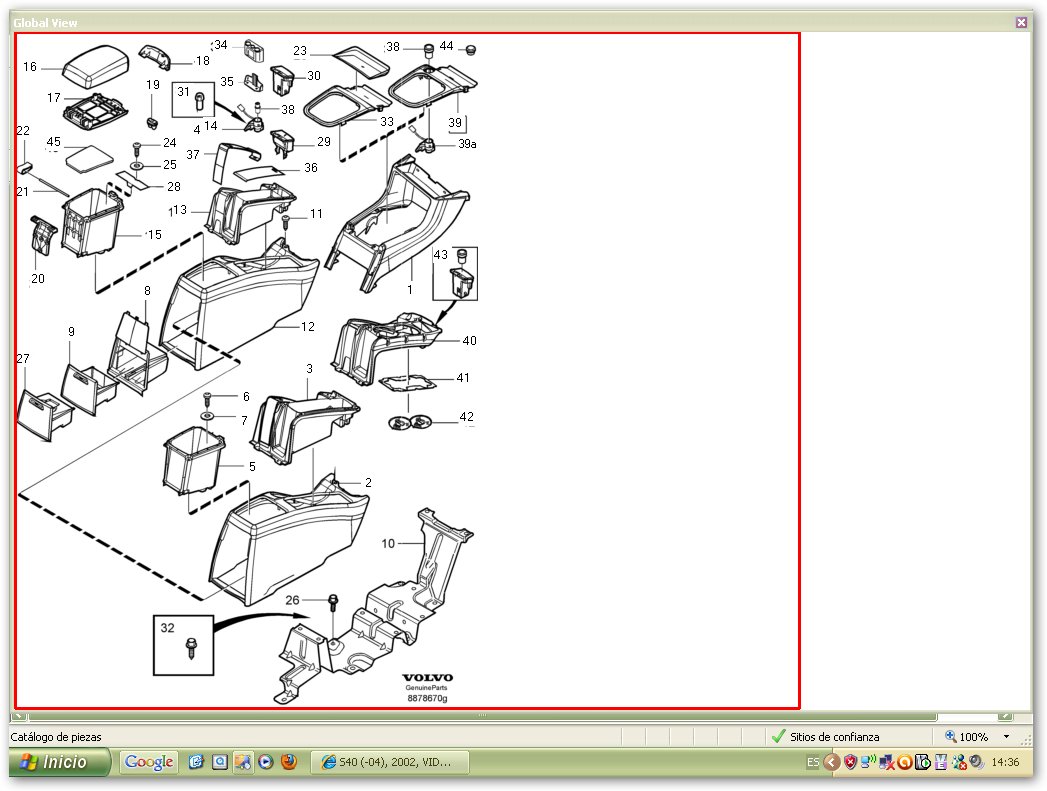1047x791 pixels.
Task: Select part label 23 on diagram
Action: coord(300,51)
